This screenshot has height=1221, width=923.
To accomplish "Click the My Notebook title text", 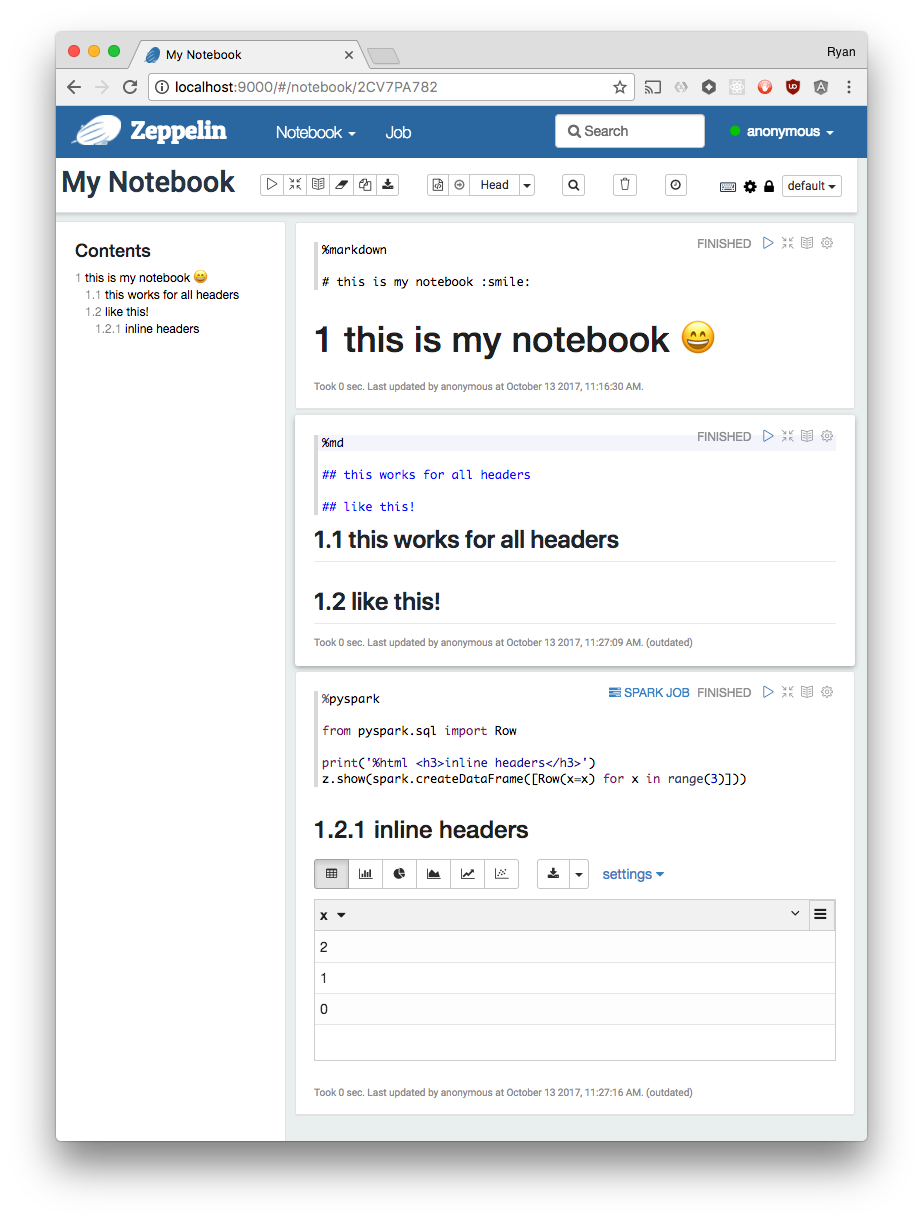I will click(148, 182).
